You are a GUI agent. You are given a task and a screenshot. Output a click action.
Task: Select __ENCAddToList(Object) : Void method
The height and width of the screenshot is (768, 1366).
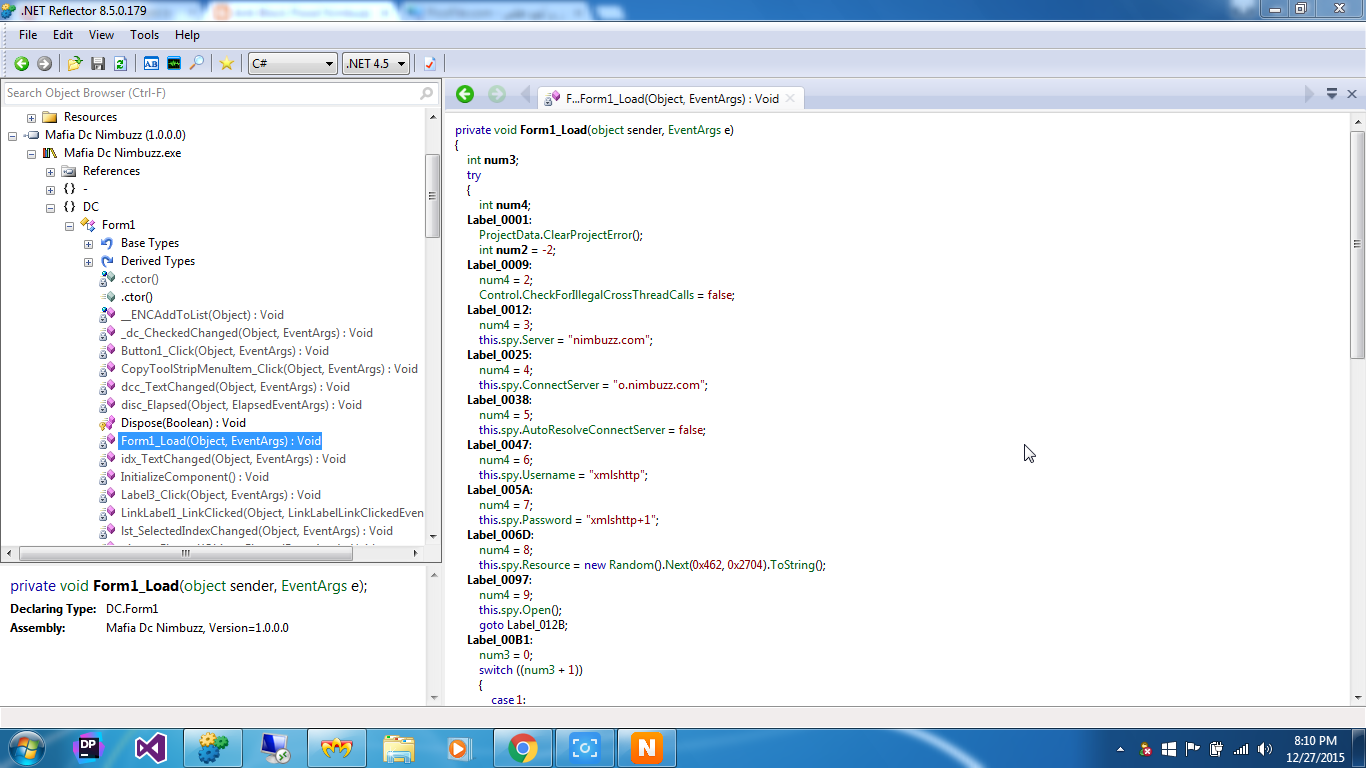tap(202, 315)
